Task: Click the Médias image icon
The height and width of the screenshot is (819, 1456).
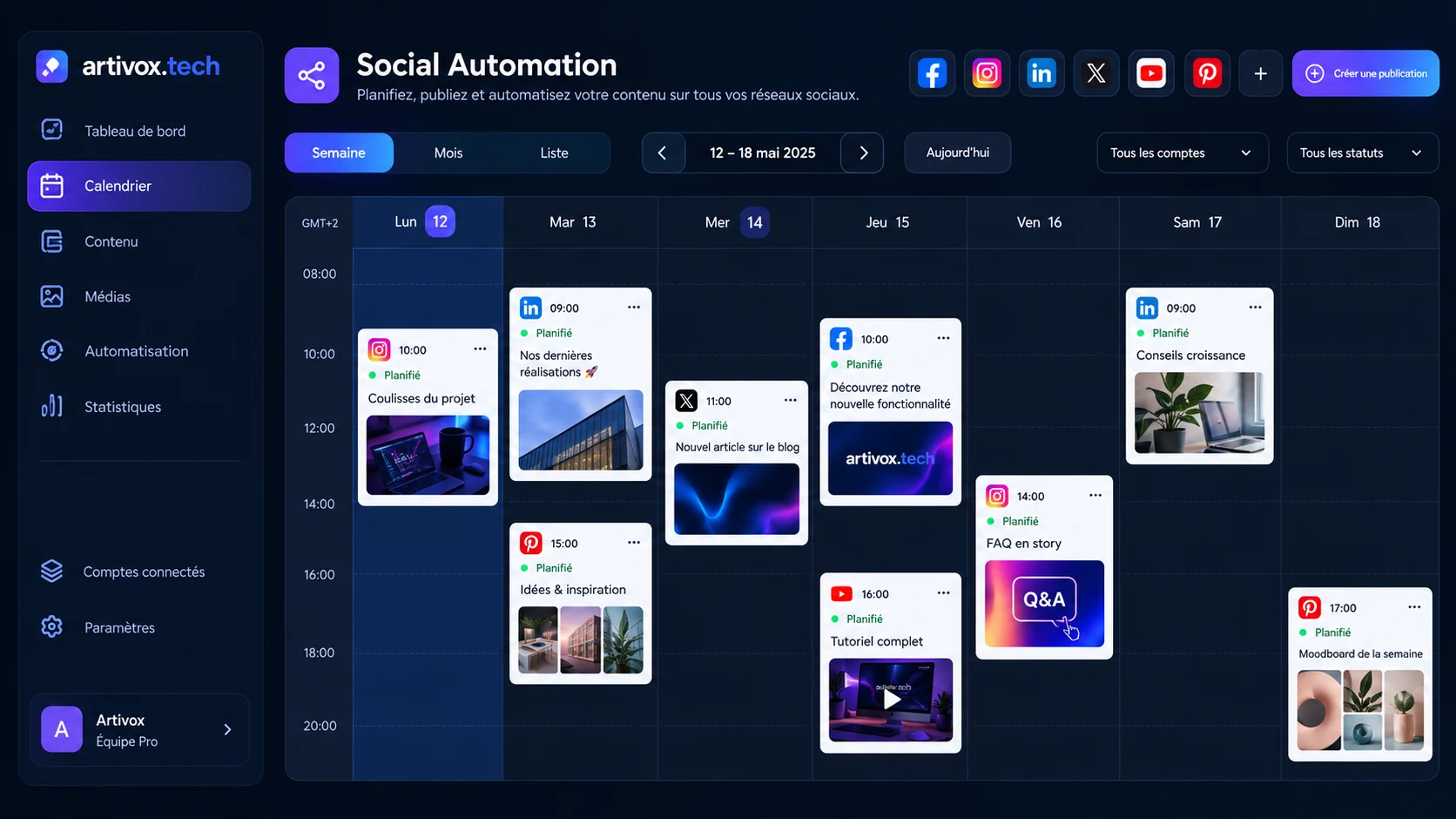Action: pyautogui.click(x=52, y=296)
